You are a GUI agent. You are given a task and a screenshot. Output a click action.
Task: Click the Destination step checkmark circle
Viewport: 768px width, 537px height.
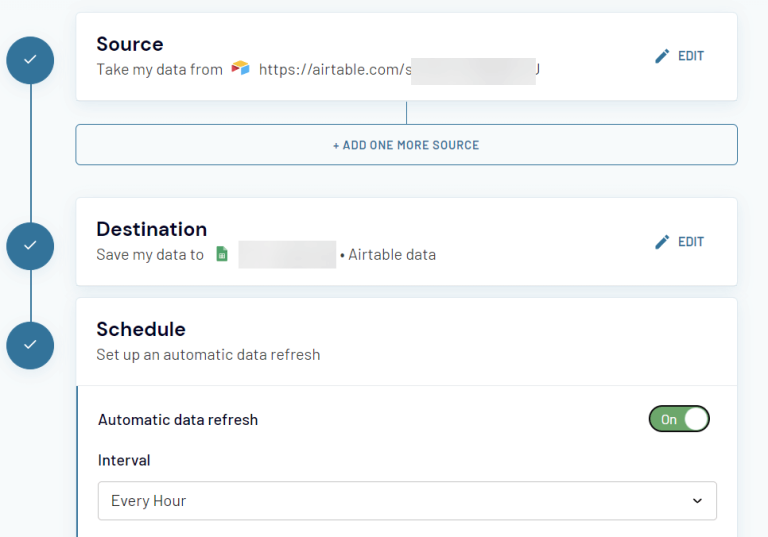click(x=30, y=245)
